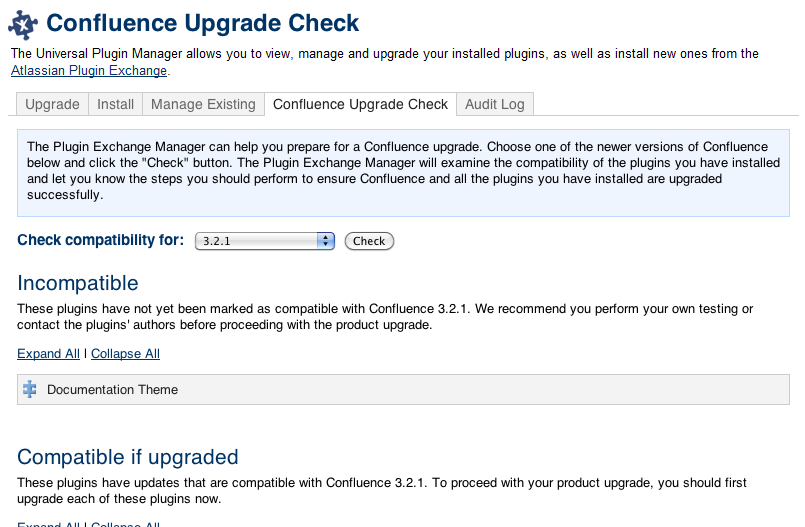The image size is (805, 527).
Task: Click the blue Plugin Exchange Manager info box
Action: [x=402, y=171]
